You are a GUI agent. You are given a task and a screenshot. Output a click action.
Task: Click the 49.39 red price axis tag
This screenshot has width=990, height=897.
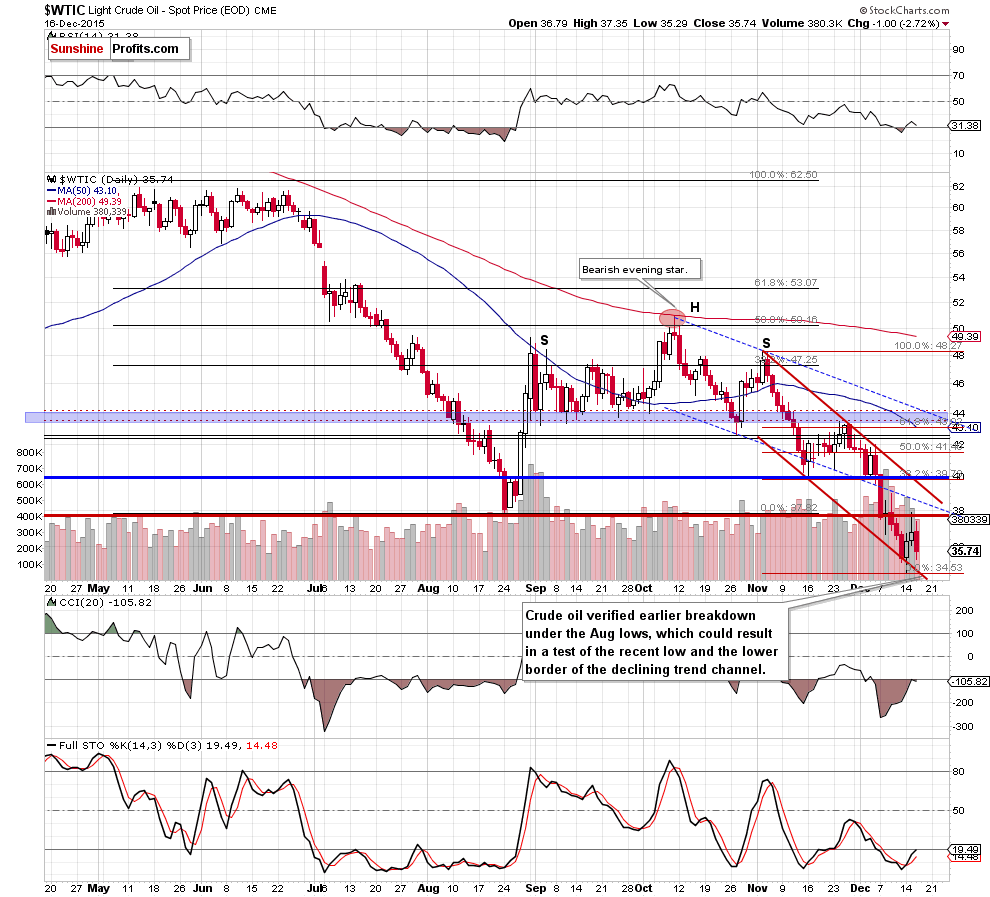click(965, 336)
